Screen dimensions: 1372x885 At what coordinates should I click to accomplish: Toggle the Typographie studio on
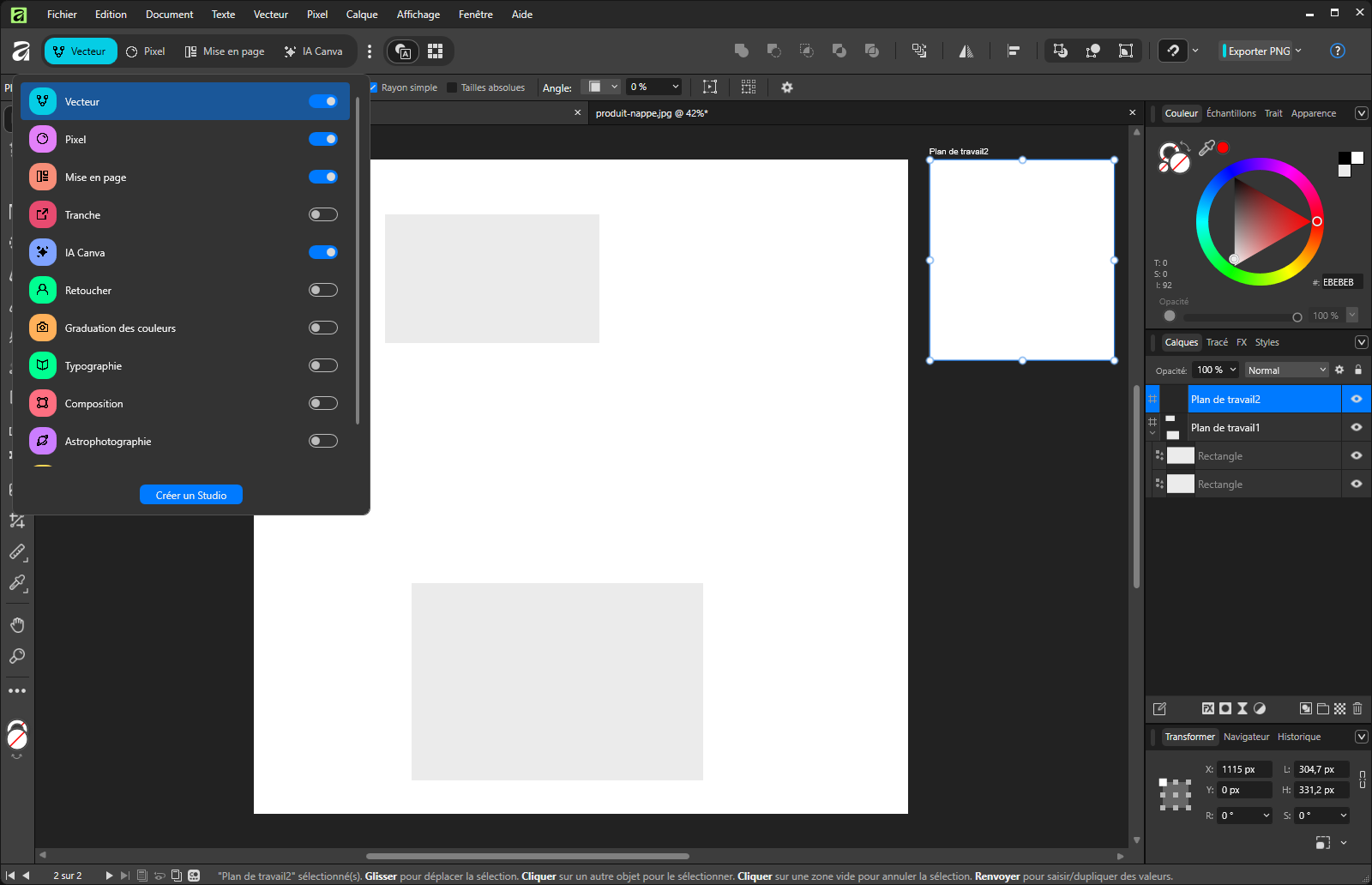[x=323, y=365]
